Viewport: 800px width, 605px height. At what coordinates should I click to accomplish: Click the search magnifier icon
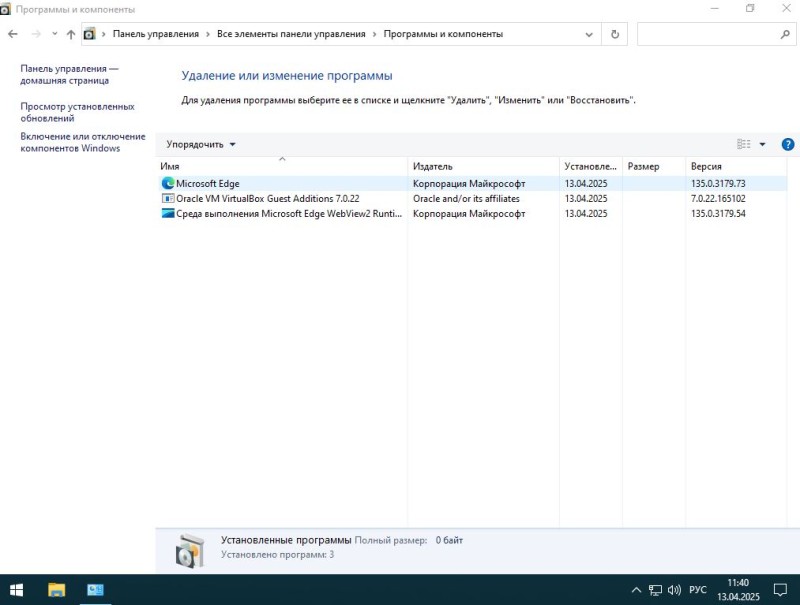(x=785, y=34)
